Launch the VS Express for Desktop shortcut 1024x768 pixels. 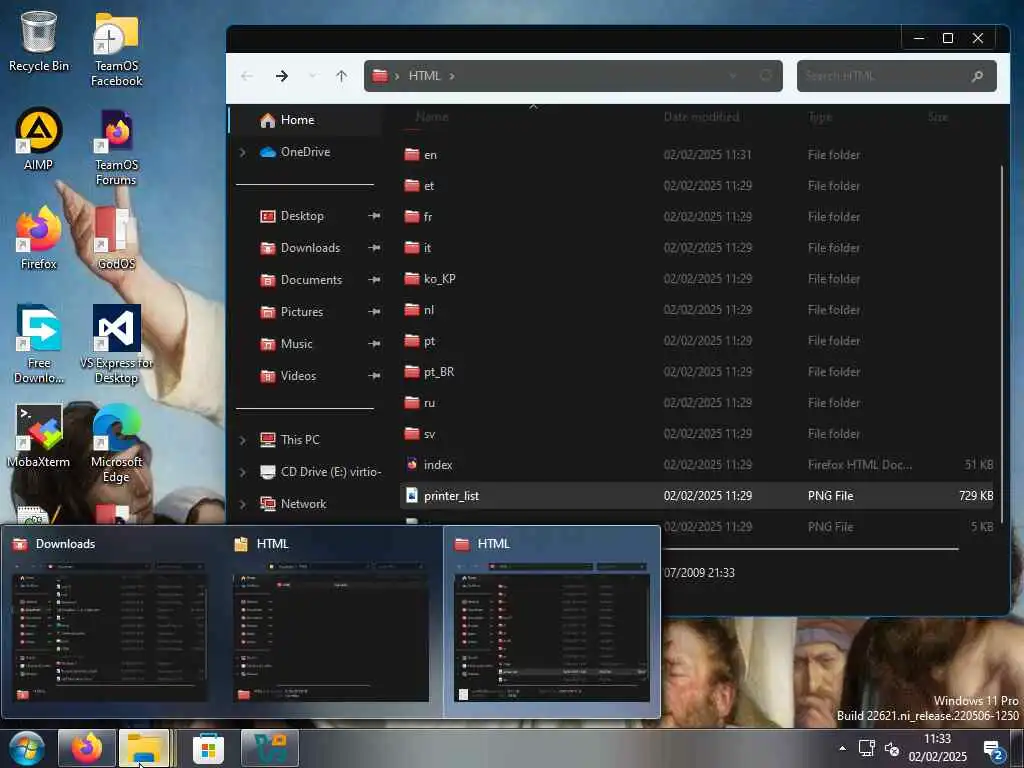point(116,344)
